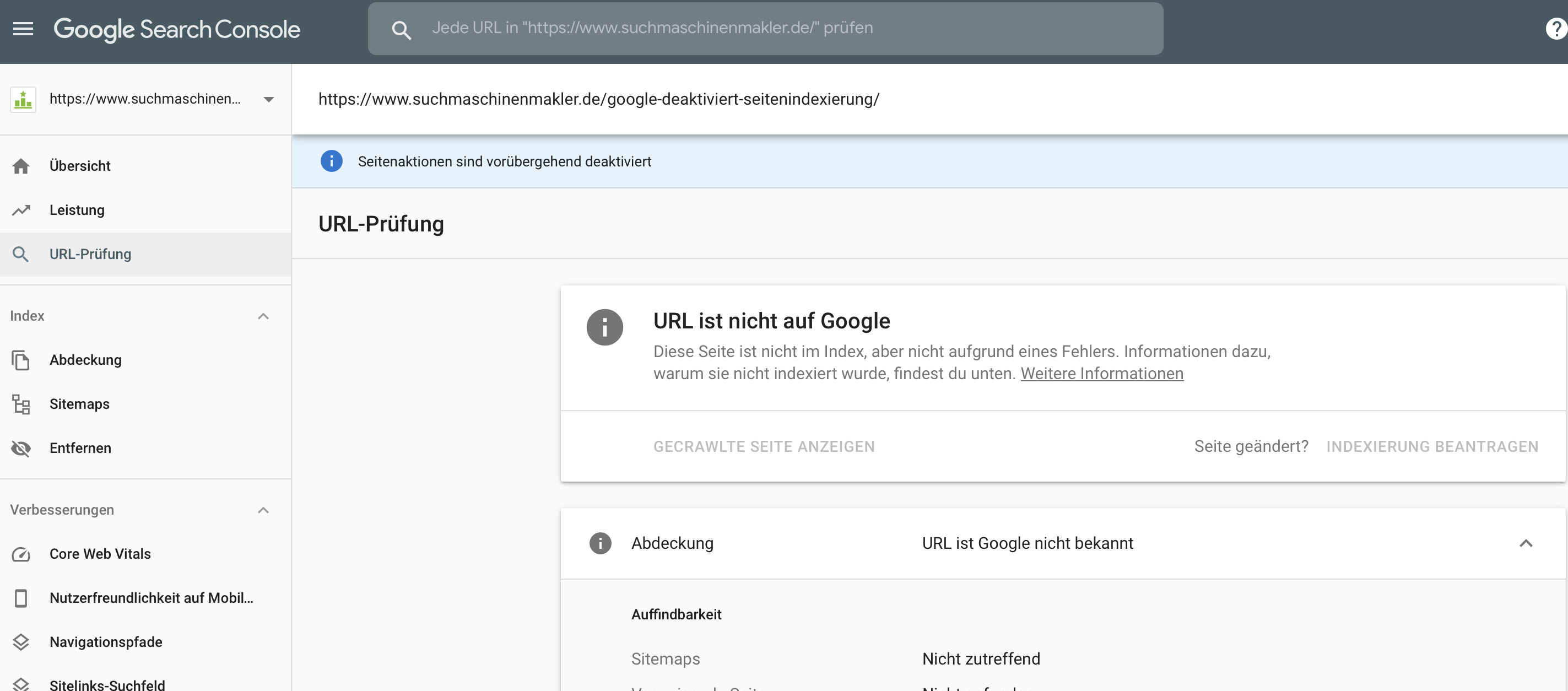Click the 'URL ist Google nicht bekannt' status

[1028, 543]
